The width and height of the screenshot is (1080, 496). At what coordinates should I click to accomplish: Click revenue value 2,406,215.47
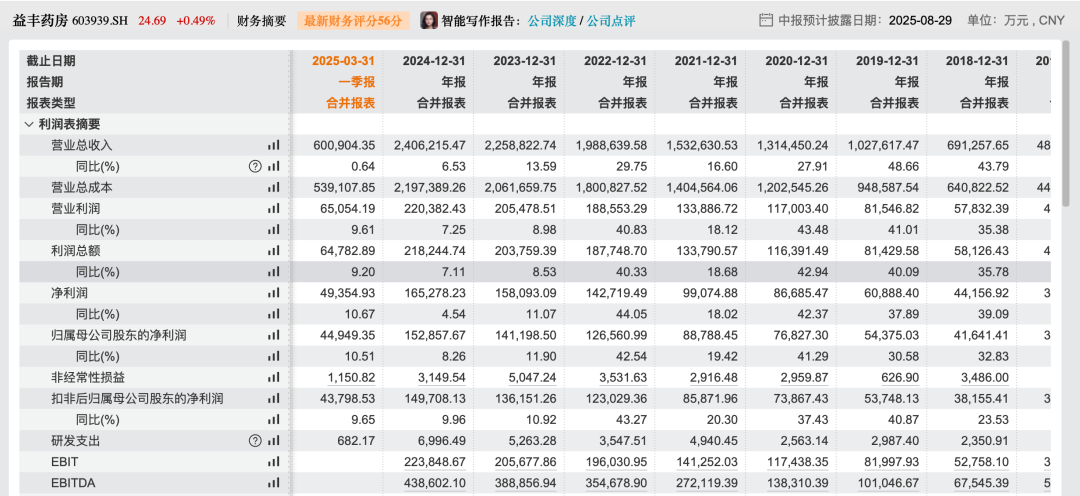(x=430, y=145)
